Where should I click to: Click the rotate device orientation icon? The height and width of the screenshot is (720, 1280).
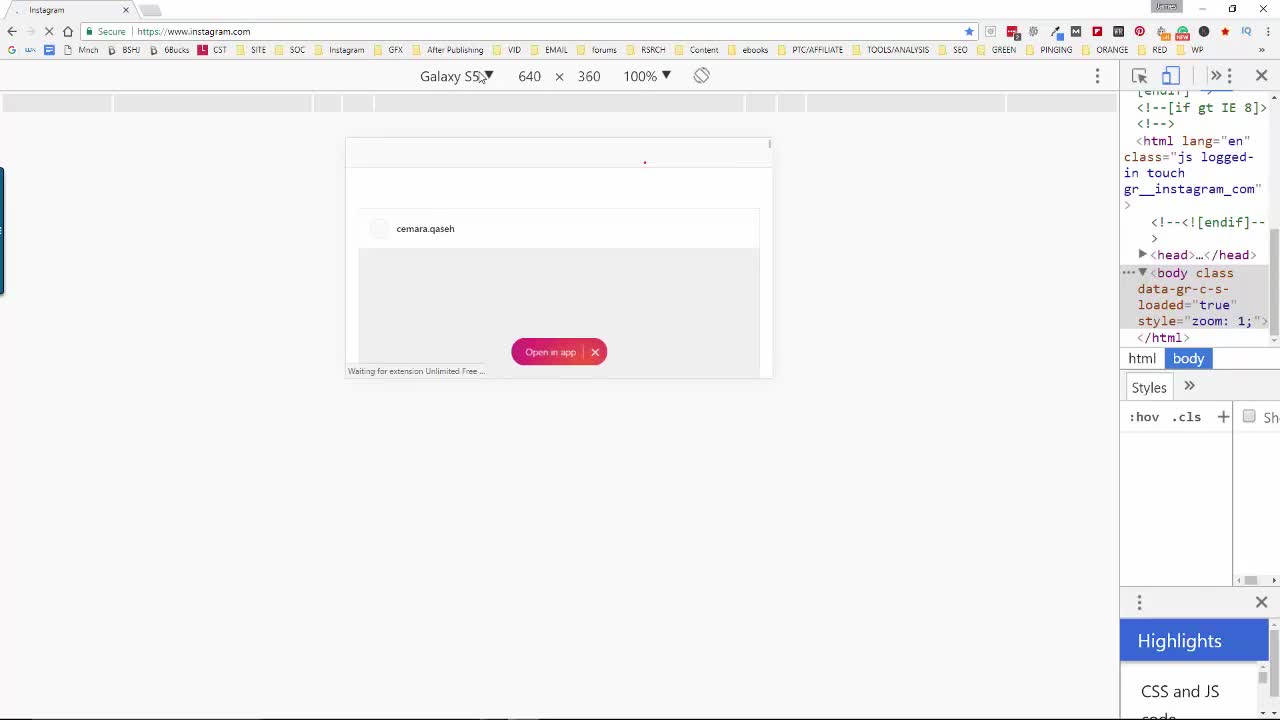tap(701, 76)
